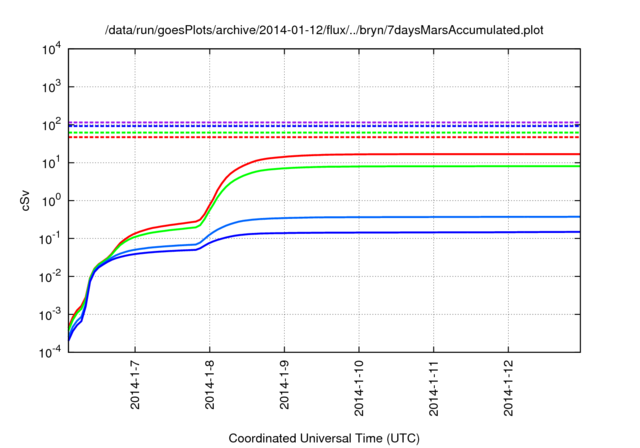The image size is (640, 448).
Task: Click the 10^-2 y-axis tick label
Action: [51, 277]
